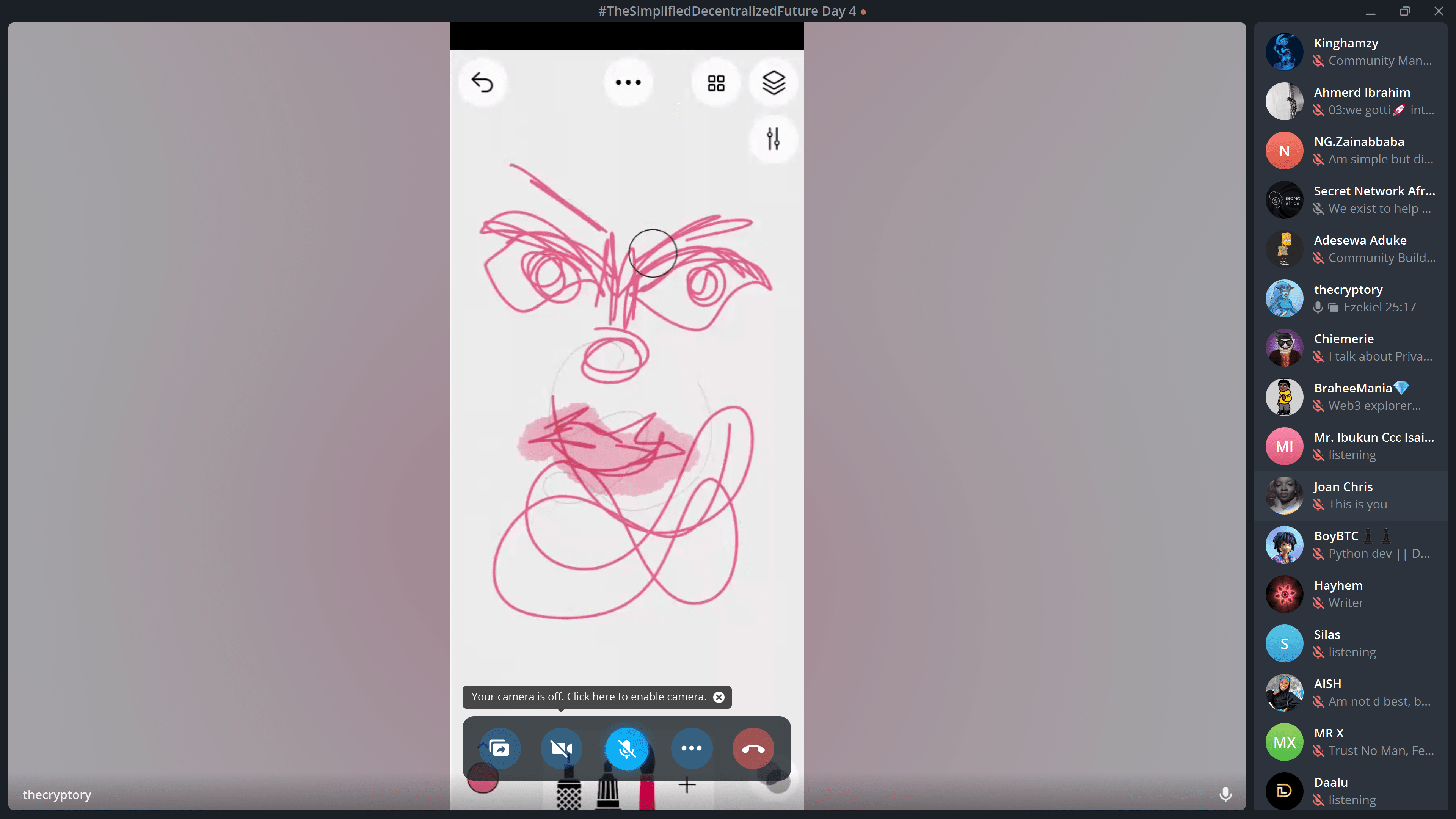Click the 'Your camera is off' notification text
This screenshot has height=819, width=1456.
point(588,697)
